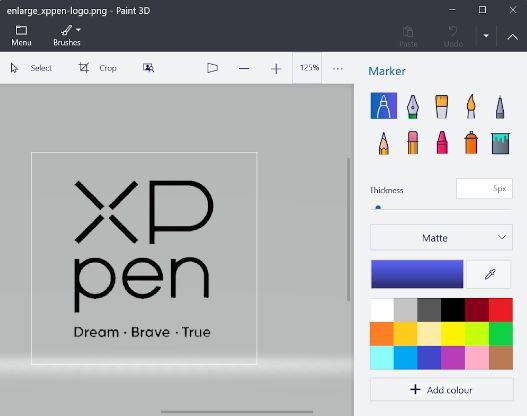Screen dimensions: 527x416
Task: Choose the light grey colour swatch
Action: click(405, 310)
